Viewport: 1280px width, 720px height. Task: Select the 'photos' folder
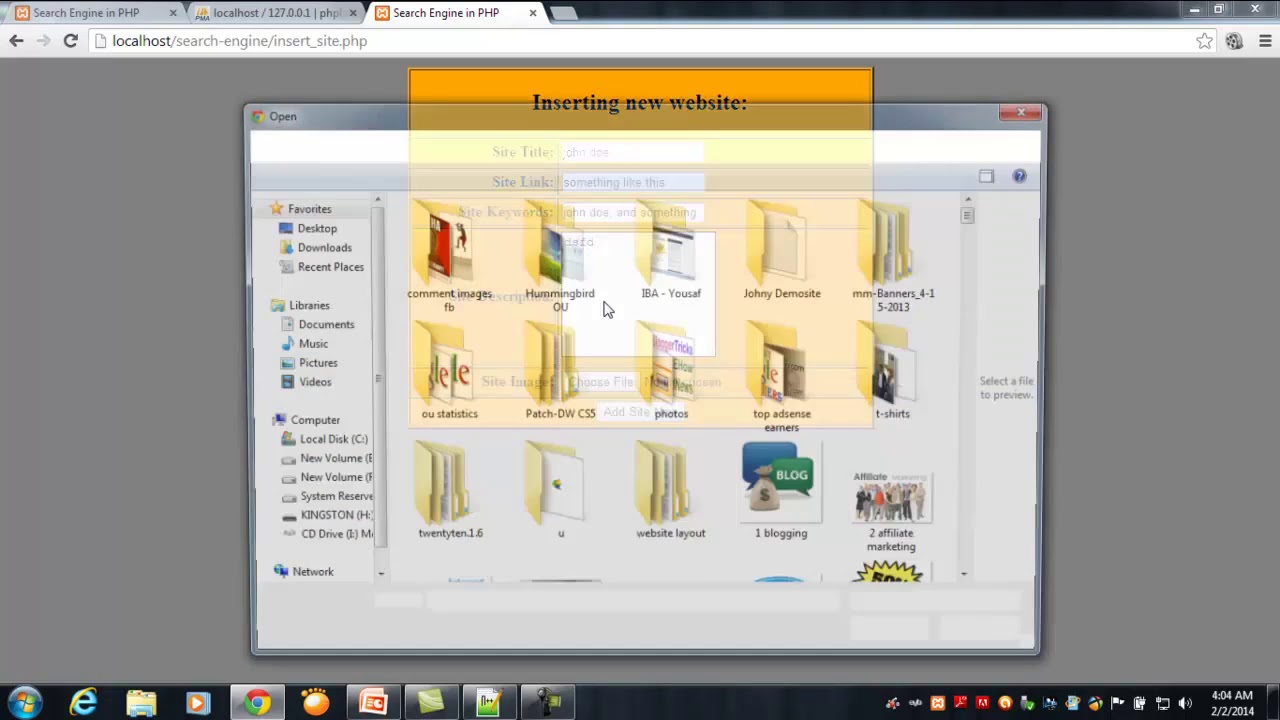tap(671, 372)
